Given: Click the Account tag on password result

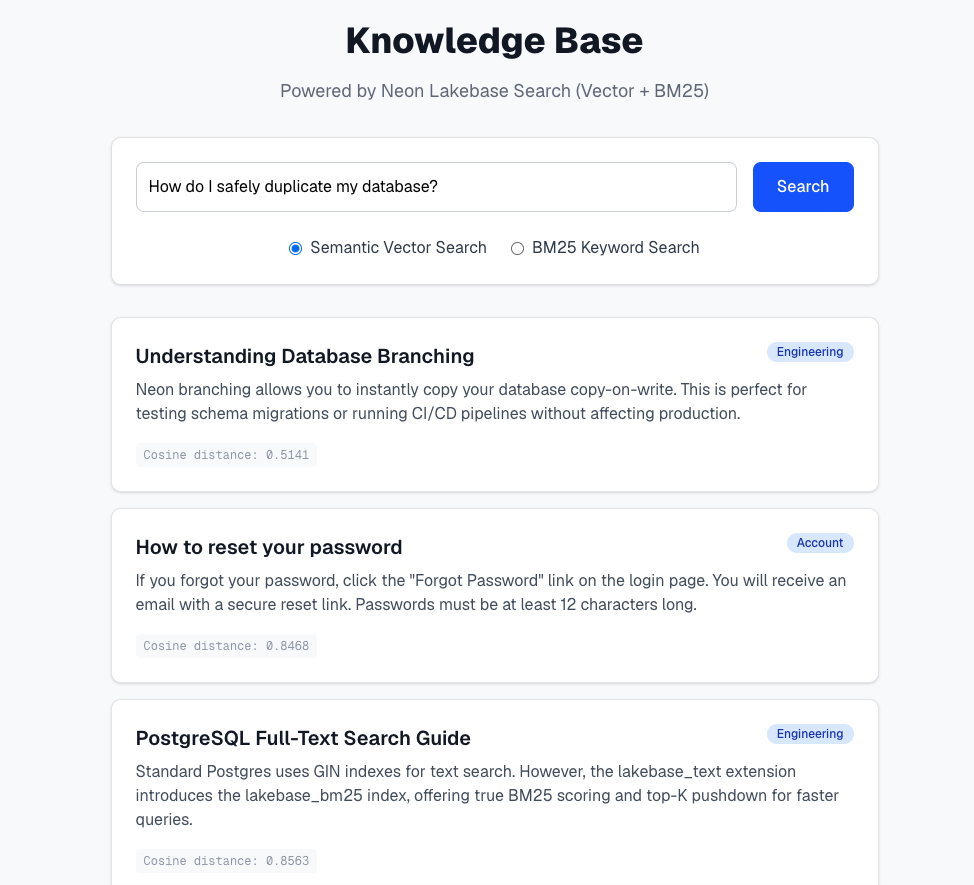Looking at the screenshot, I should point(820,543).
